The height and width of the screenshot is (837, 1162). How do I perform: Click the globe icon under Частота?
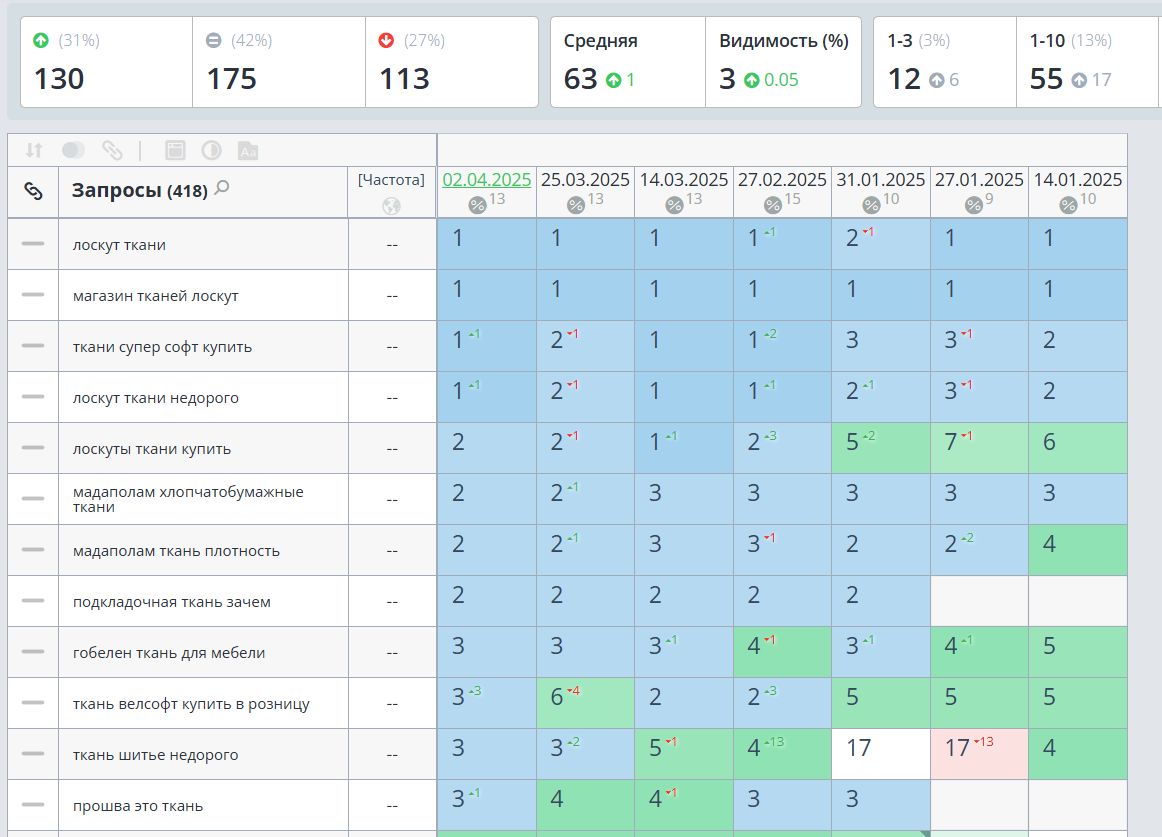point(391,205)
